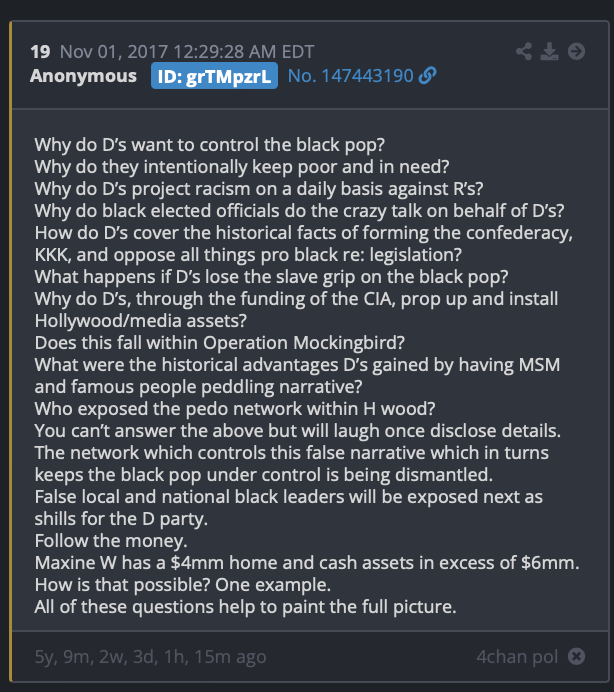614x692 pixels.
Task: Open the post via circled arrow icon
Action: coord(576,52)
